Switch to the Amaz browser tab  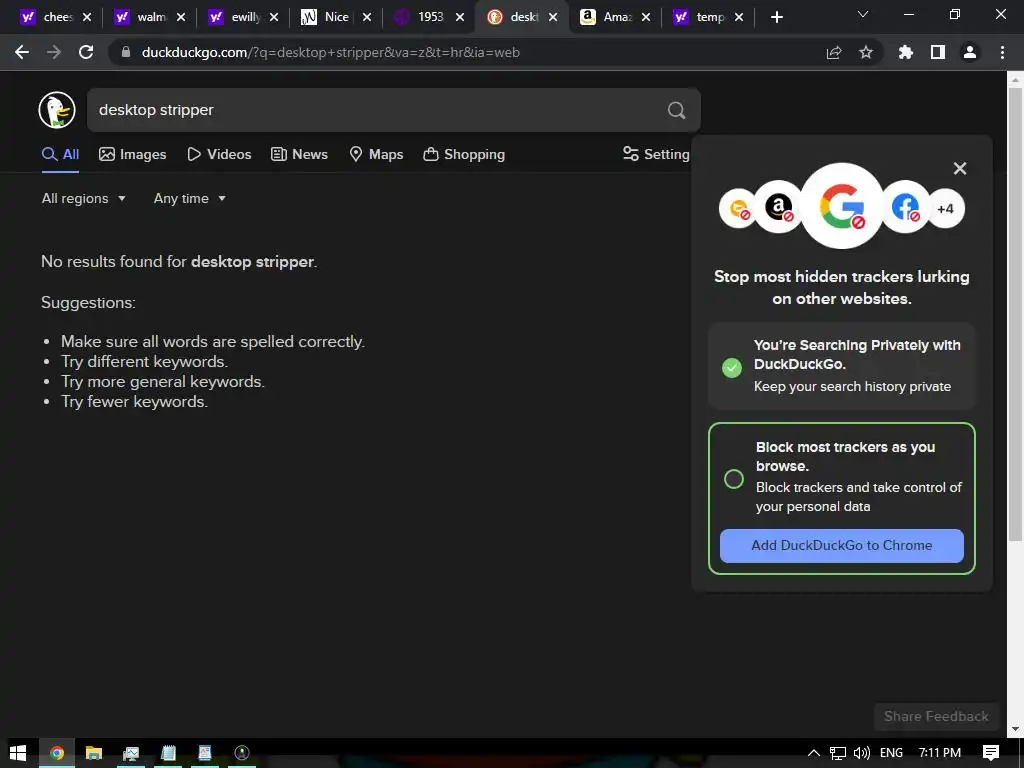(616, 17)
